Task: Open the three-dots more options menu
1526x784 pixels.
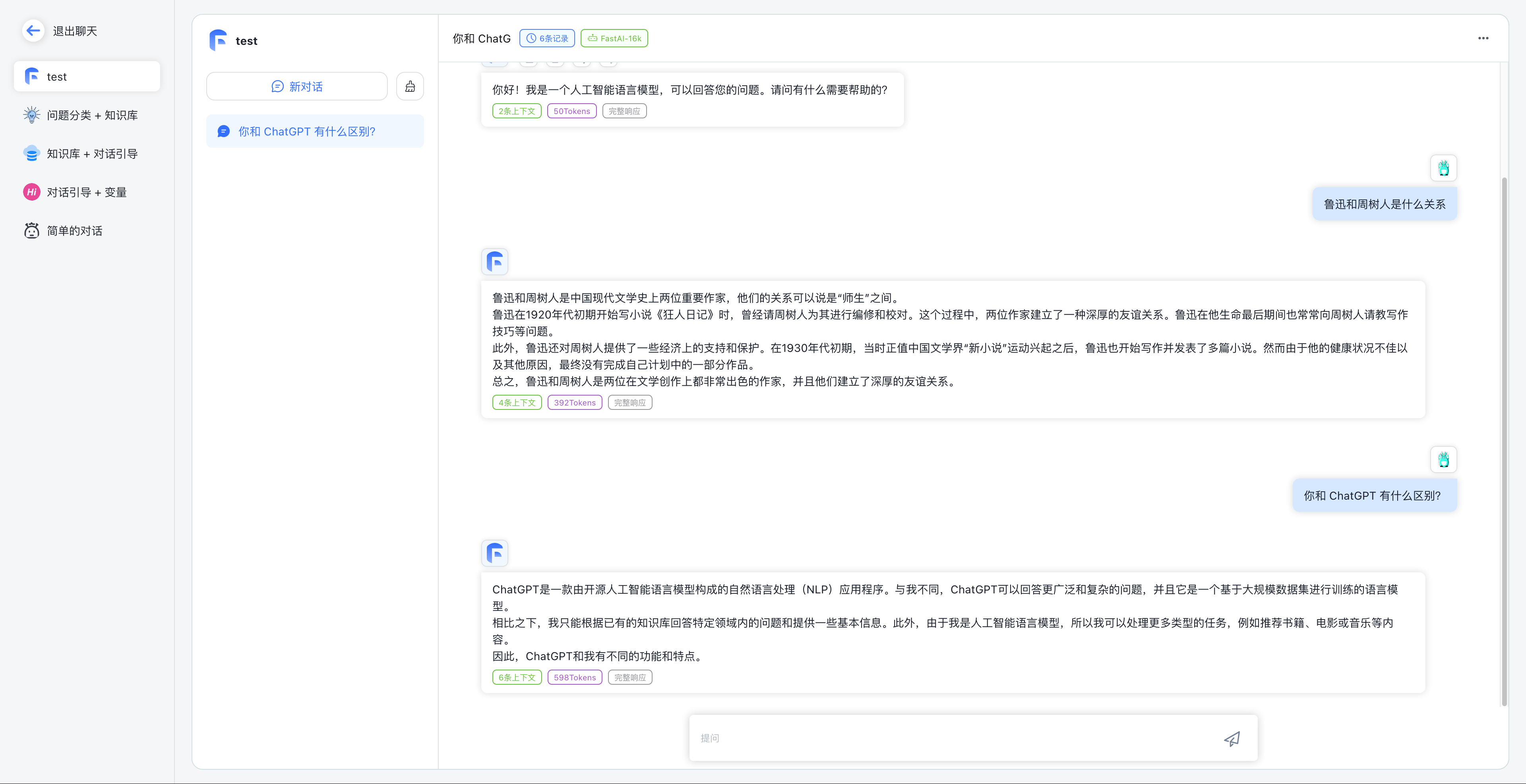Action: tap(1483, 39)
